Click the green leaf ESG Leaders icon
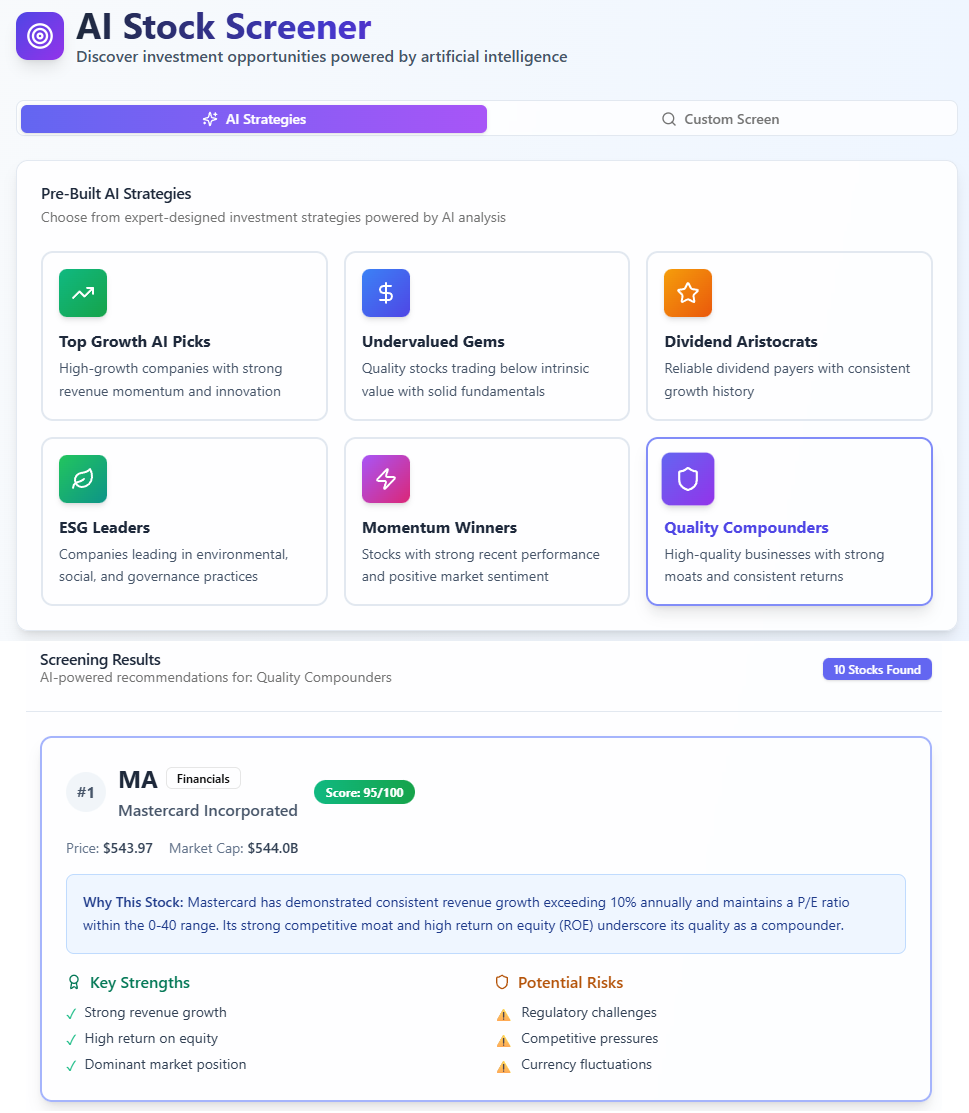 (83, 478)
